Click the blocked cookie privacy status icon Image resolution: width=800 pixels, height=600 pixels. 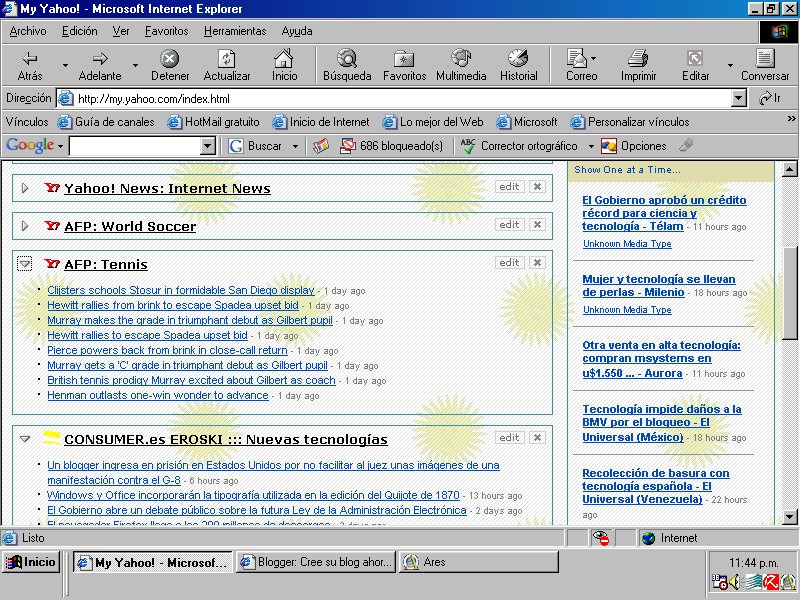[602, 538]
